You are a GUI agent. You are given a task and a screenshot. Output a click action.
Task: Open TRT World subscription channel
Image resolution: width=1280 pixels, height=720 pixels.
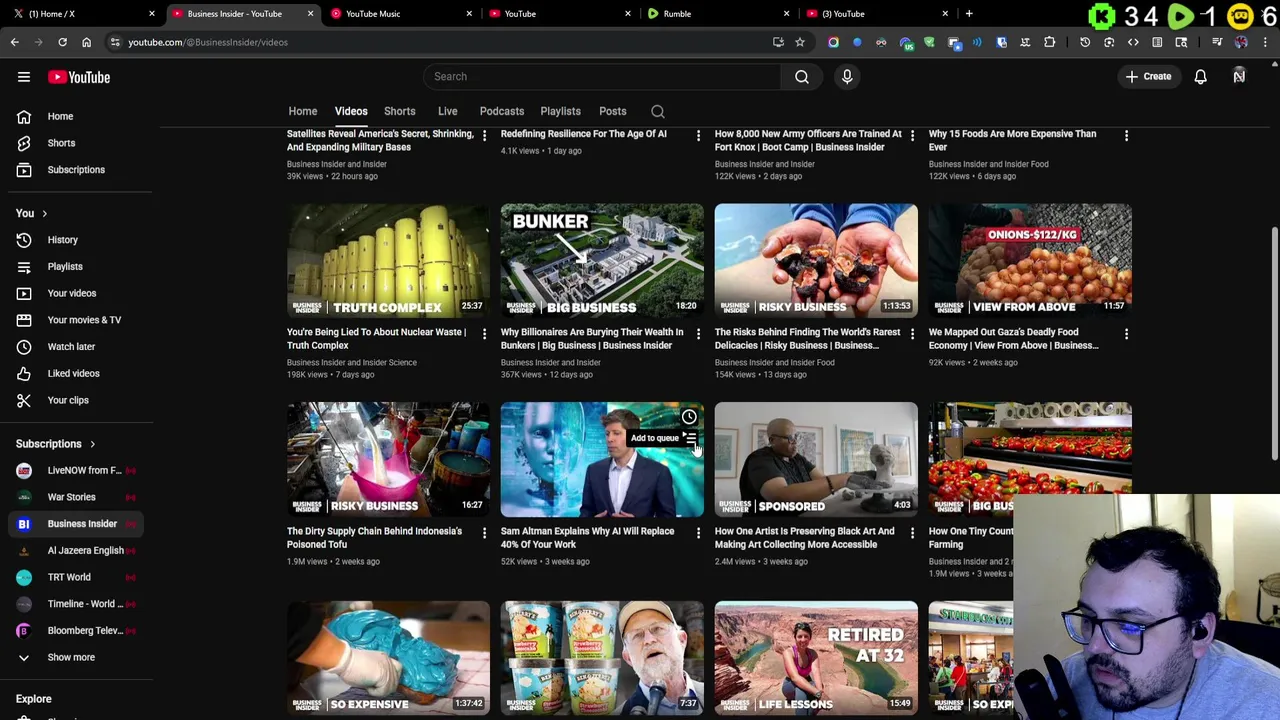(x=76, y=577)
